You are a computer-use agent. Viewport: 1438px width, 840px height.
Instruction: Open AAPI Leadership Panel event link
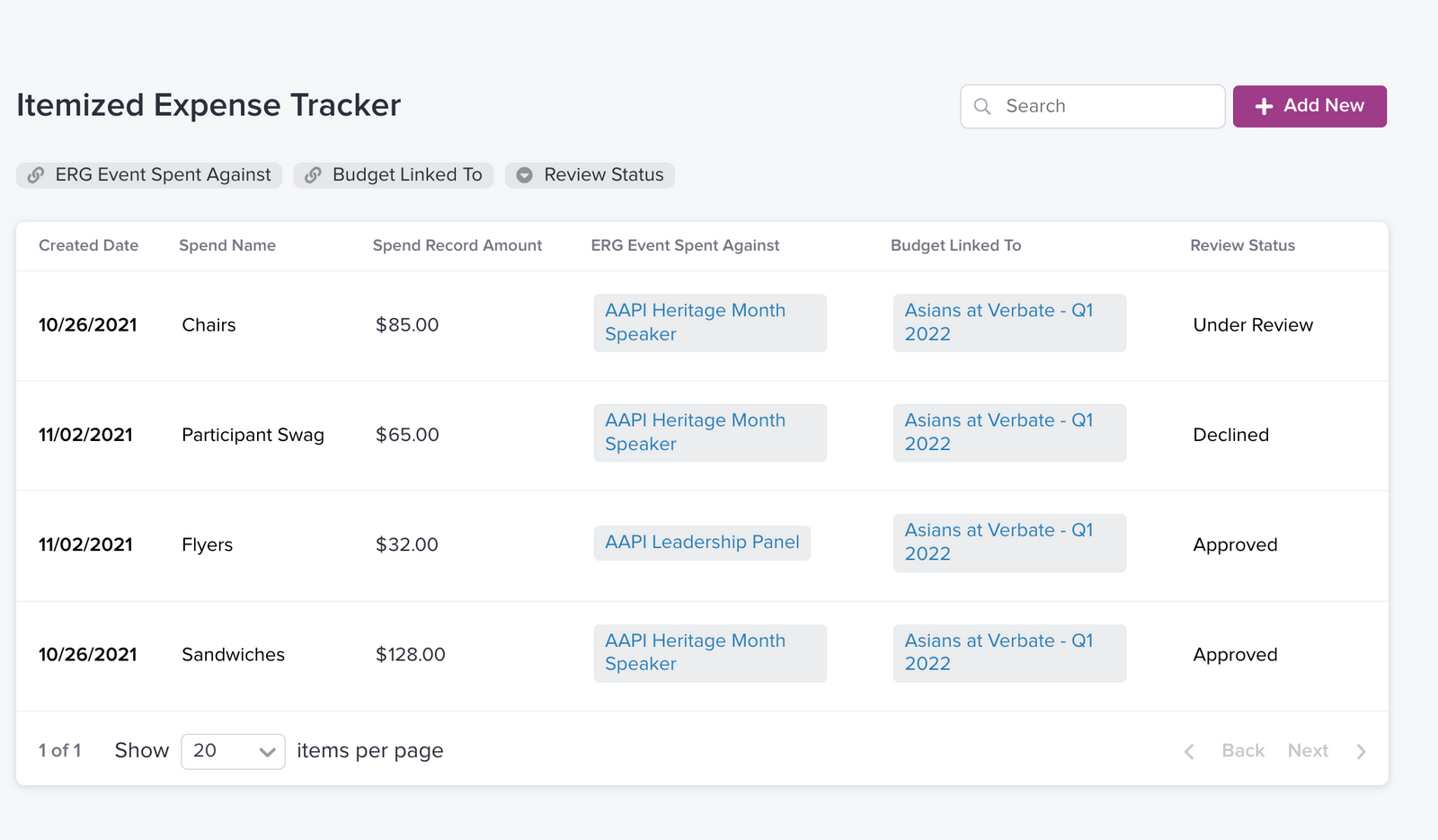pos(702,543)
